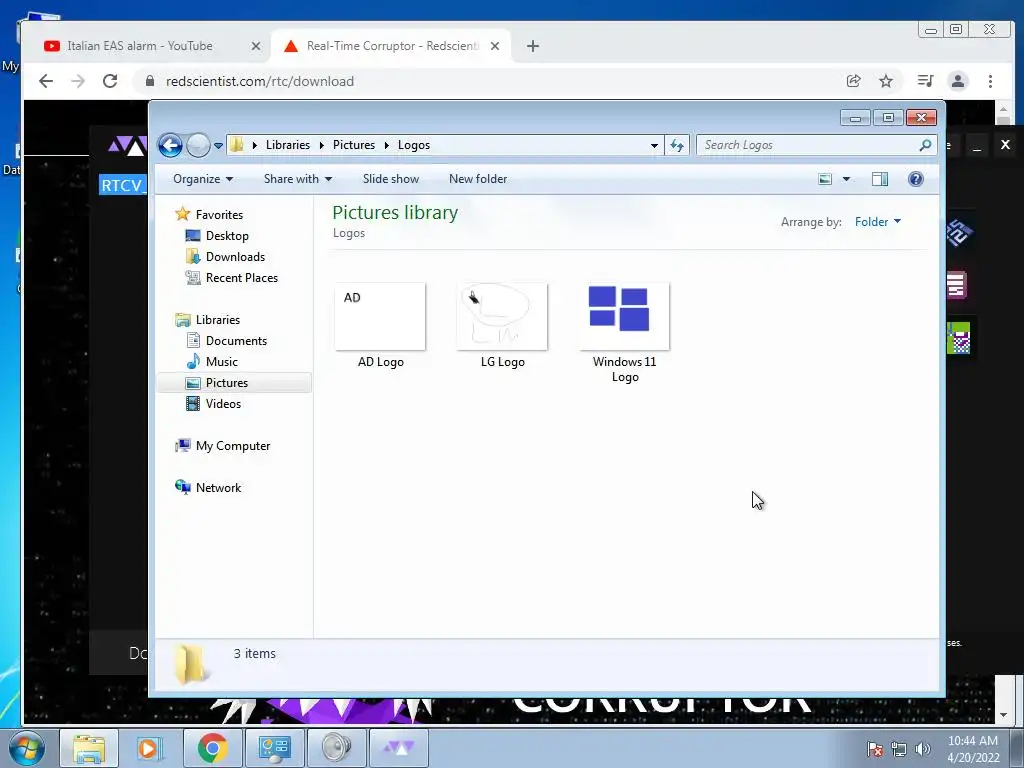This screenshot has width=1024, height=768.
Task: Switch to Chrome on the taskbar
Action: coord(212,748)
